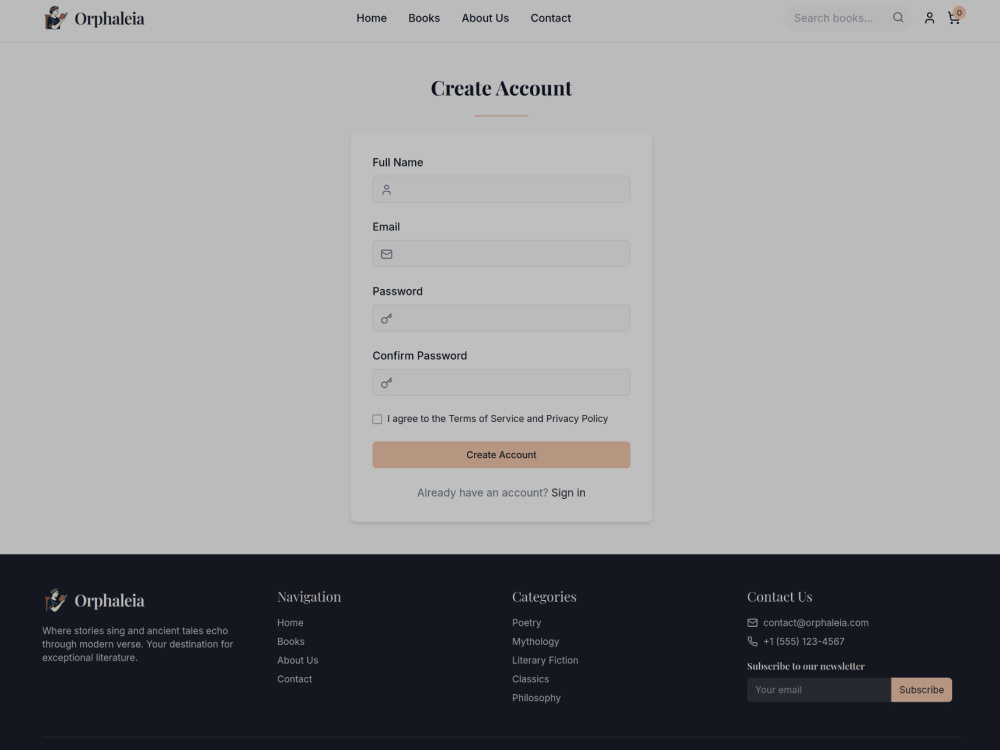Viewport: 1000px width, 750px height.
Task: Open the footer Contact link
Action: (x=295, y=679)
